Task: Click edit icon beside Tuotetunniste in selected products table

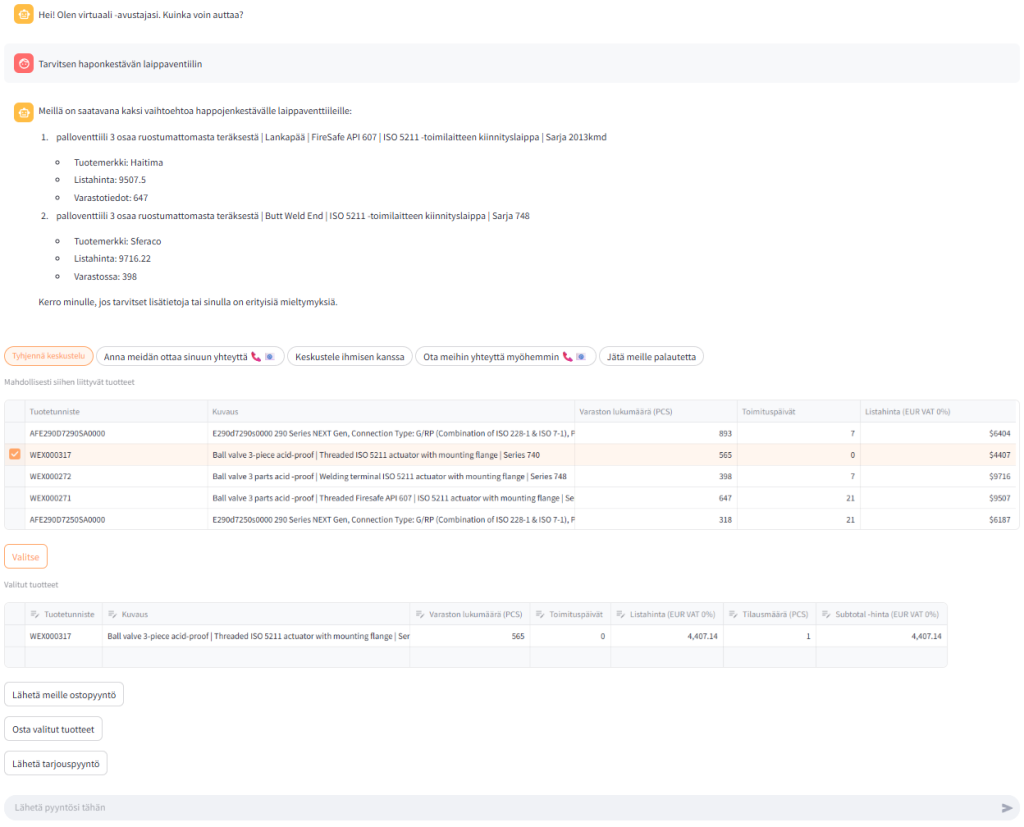Action: pyautogui.click(x=34, y=614)
